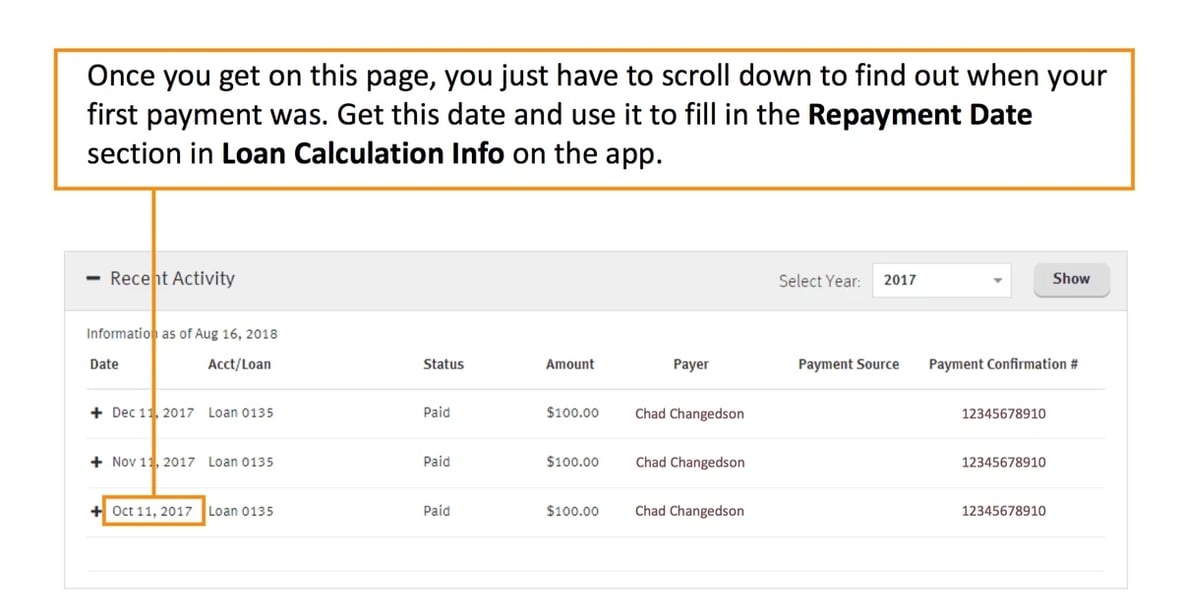The height and width of the screenshot is (605, 1180).
Task: Click the Dec 11, 2017 date
Action: (x=153, y=413)
